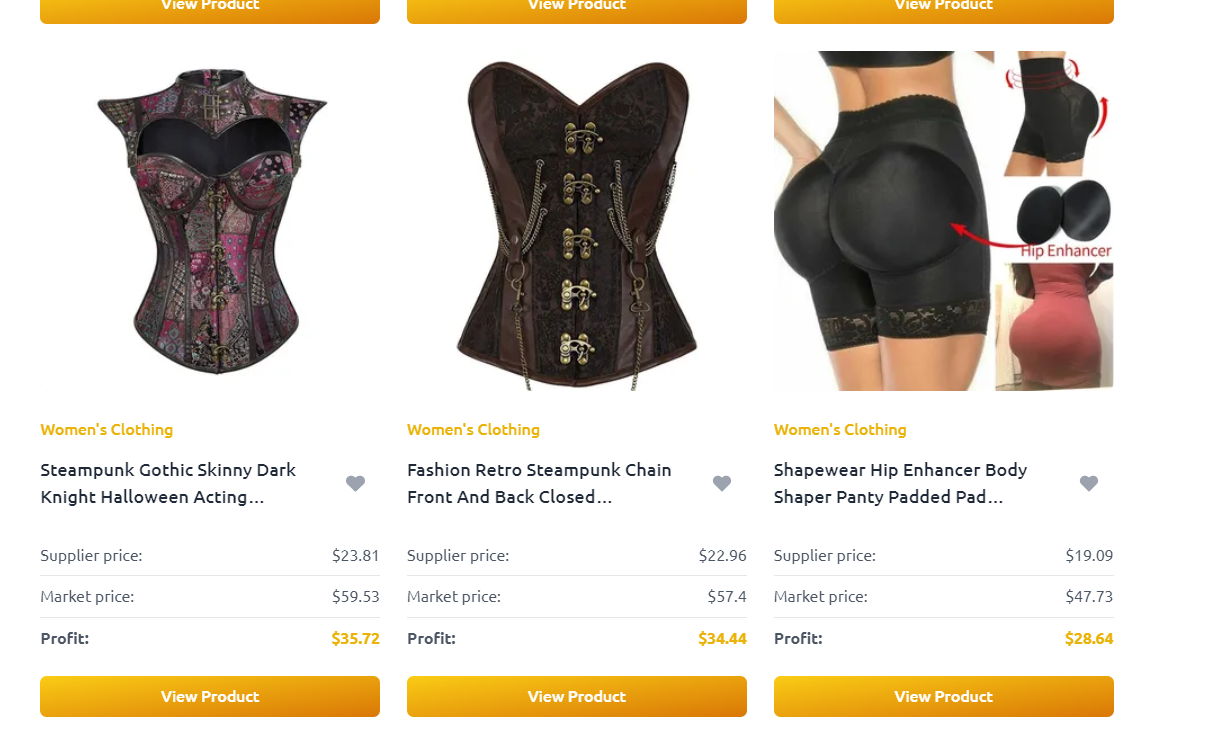The width and height of the screenshot is (1225, 738).
Task: View Product for the $35.72 profit corset
Action: coord(210,697)
